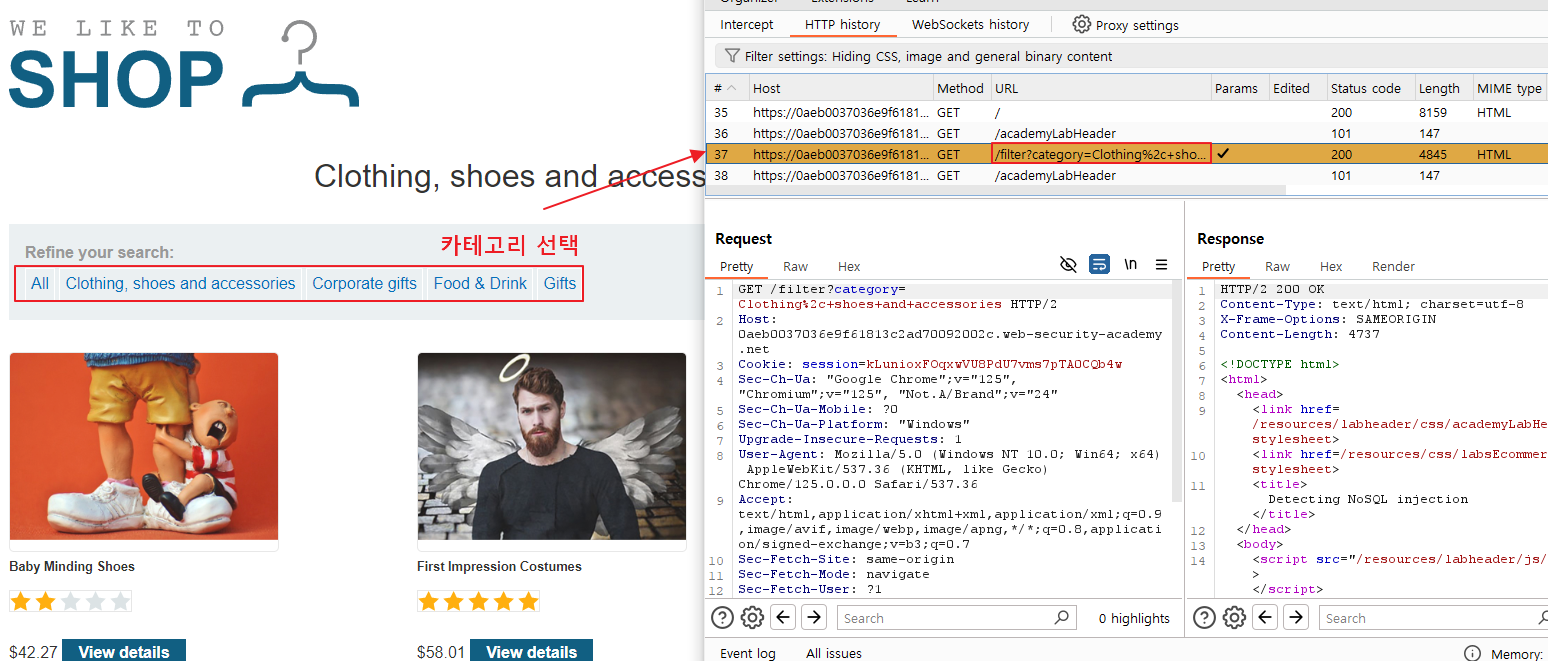
Task: Sort by the Host column header
Action: point(840,88)
